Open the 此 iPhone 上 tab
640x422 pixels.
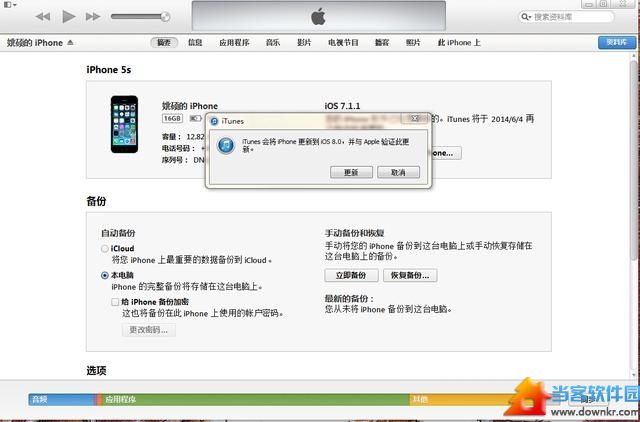click(459, 42)
